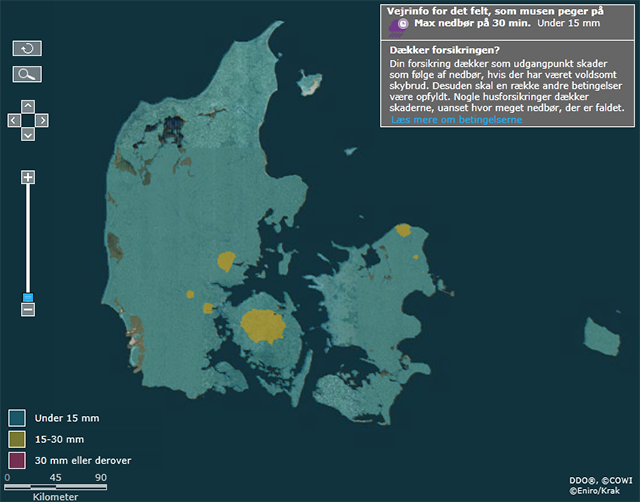The image size is (640, 502).
Task: Click the '15-30 mm' legend swatch
Action: pos(17,439)
